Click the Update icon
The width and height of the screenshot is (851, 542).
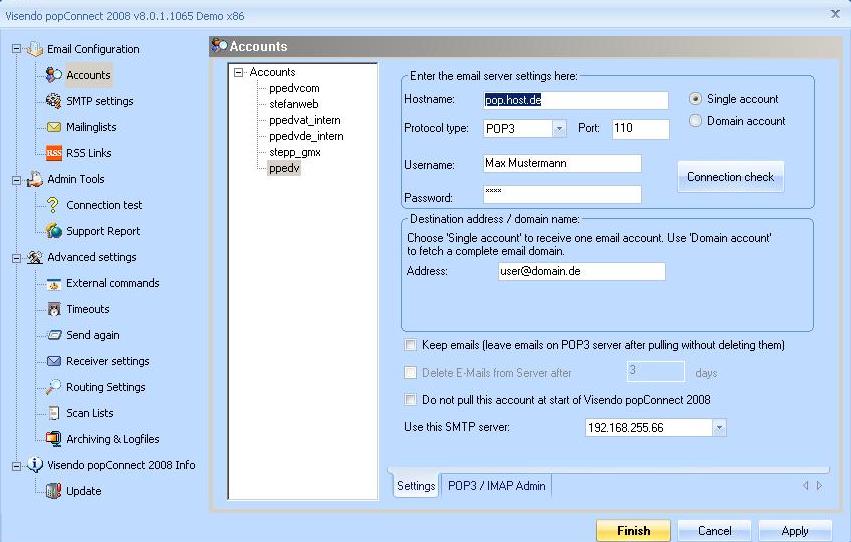click(53, 491)
